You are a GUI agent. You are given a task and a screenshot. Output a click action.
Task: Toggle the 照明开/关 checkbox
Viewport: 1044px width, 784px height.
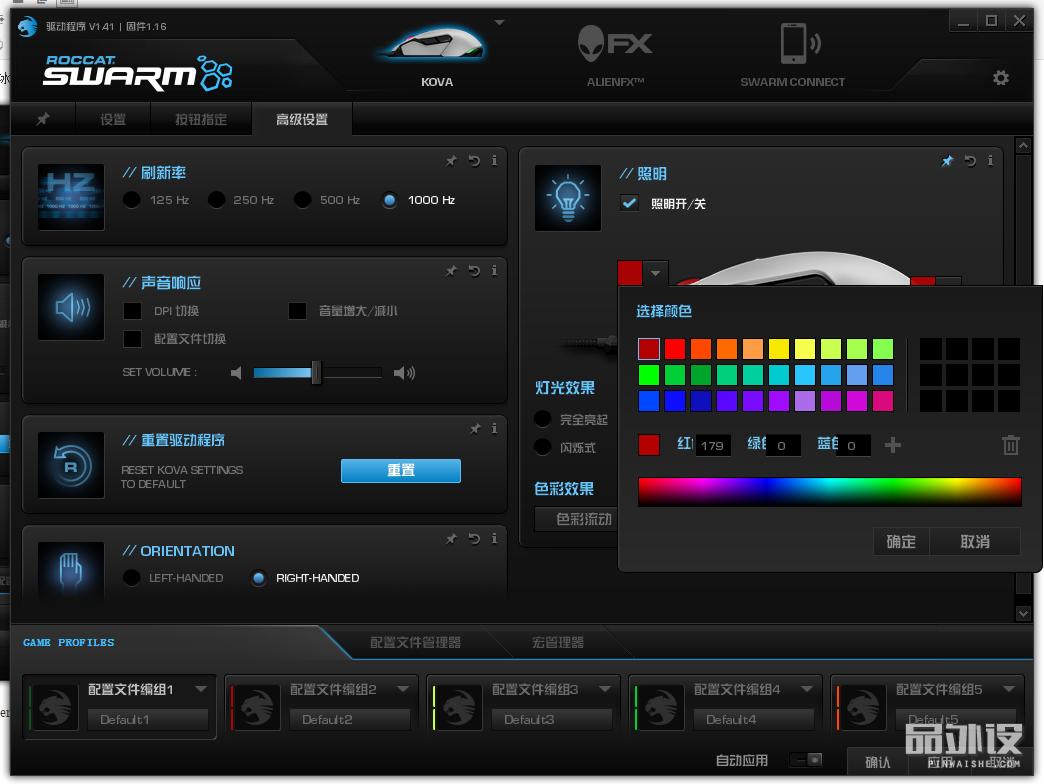[630, 203]
